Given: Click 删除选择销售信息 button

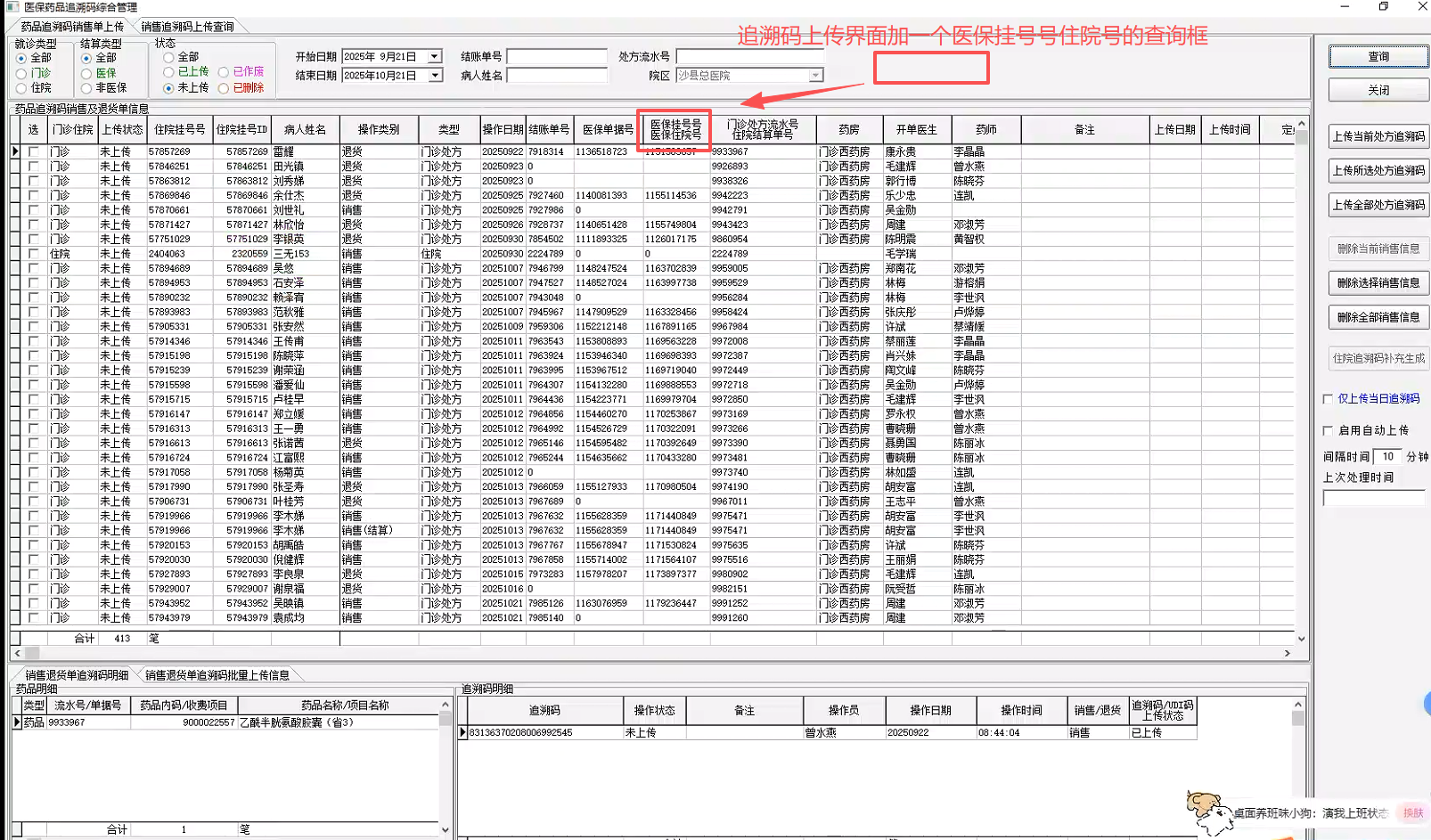Looking at the screenshot, I should point(1378,283).
